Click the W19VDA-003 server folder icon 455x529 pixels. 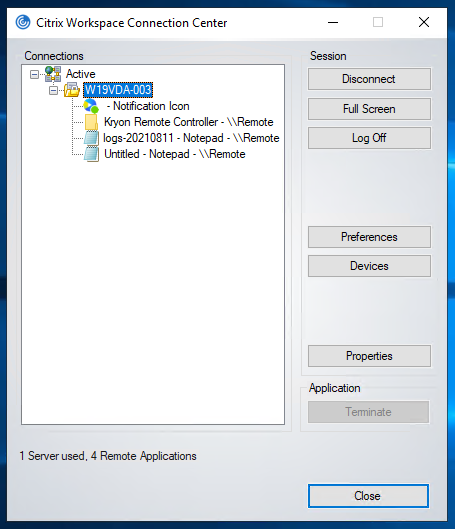(x=72, y=90)
